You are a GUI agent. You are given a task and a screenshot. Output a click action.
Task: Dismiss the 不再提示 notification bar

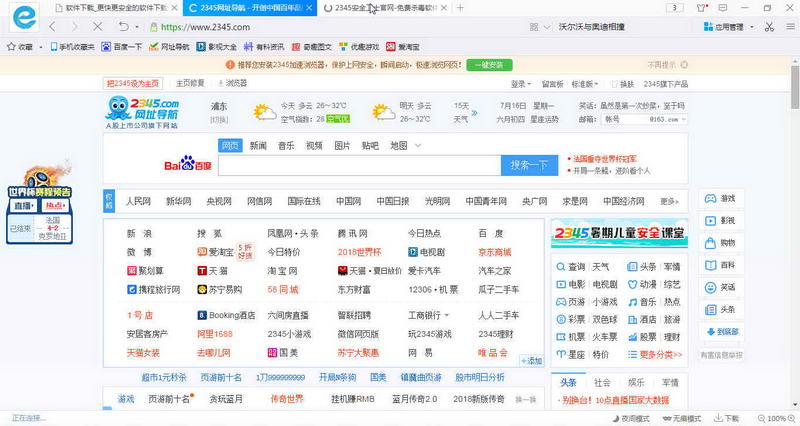pyautogui.click(x=684, y=65)
